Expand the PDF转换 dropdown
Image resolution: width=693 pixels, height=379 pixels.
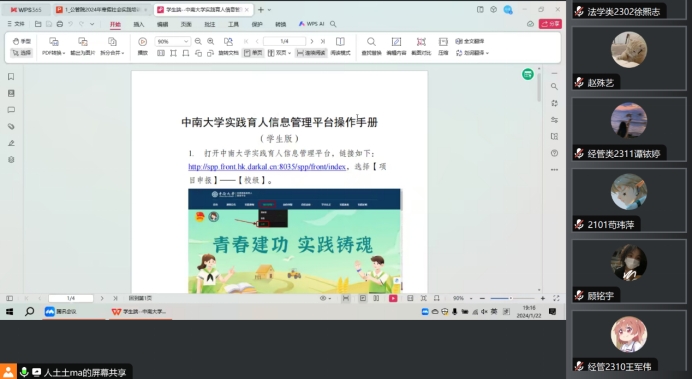click(x=53, y=45)
